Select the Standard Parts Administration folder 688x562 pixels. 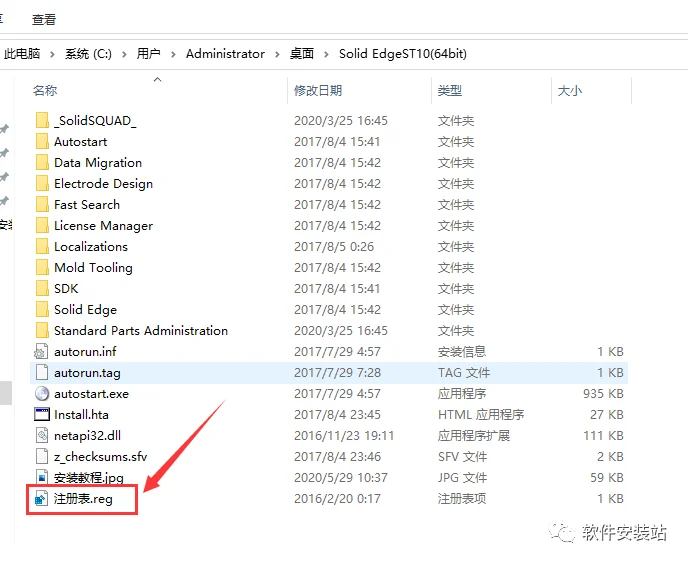[x=141, y=330]
